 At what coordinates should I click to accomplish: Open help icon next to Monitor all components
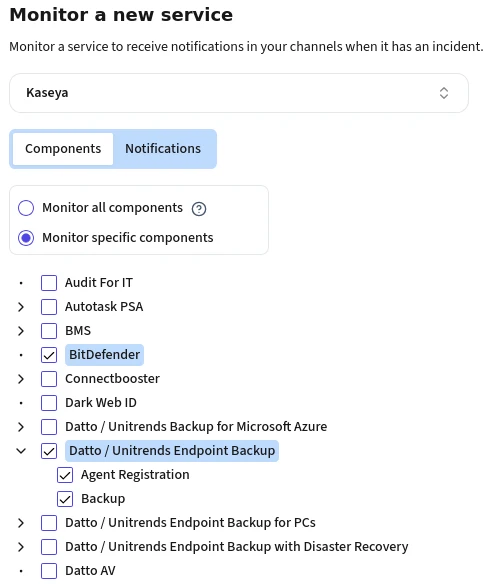[x=199, y=209]
